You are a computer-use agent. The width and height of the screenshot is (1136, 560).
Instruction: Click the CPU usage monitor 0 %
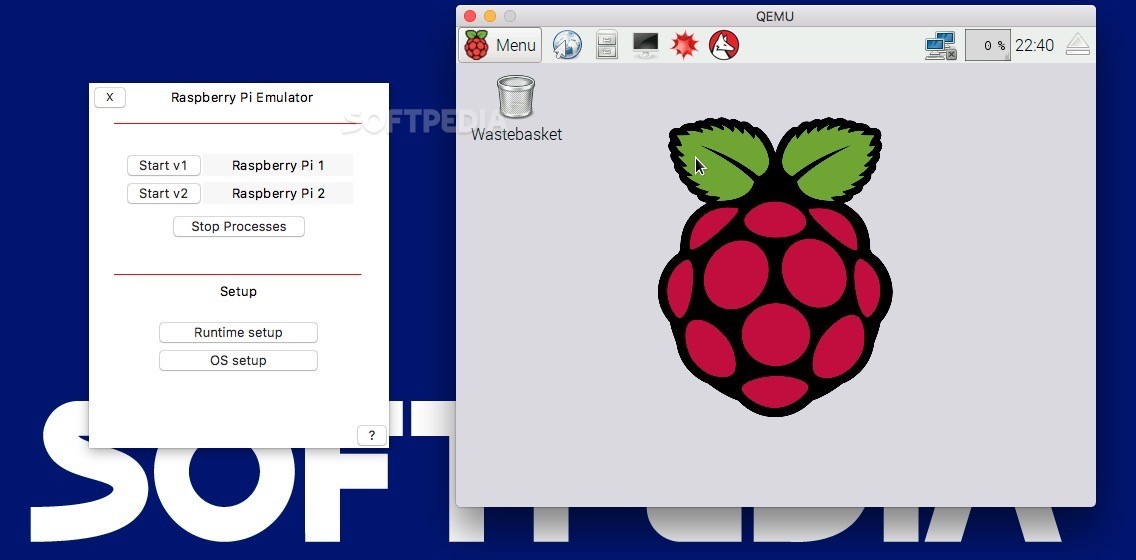[987, 45]
